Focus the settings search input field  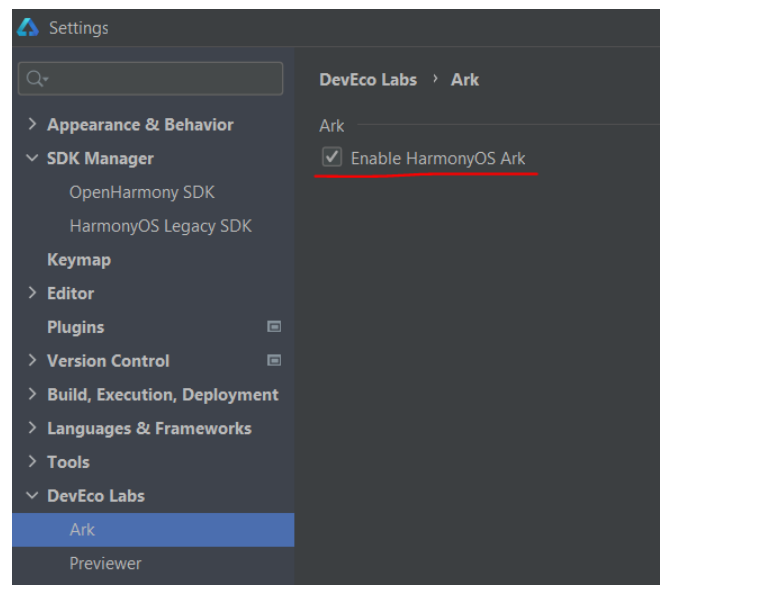[x=160, y=79]
